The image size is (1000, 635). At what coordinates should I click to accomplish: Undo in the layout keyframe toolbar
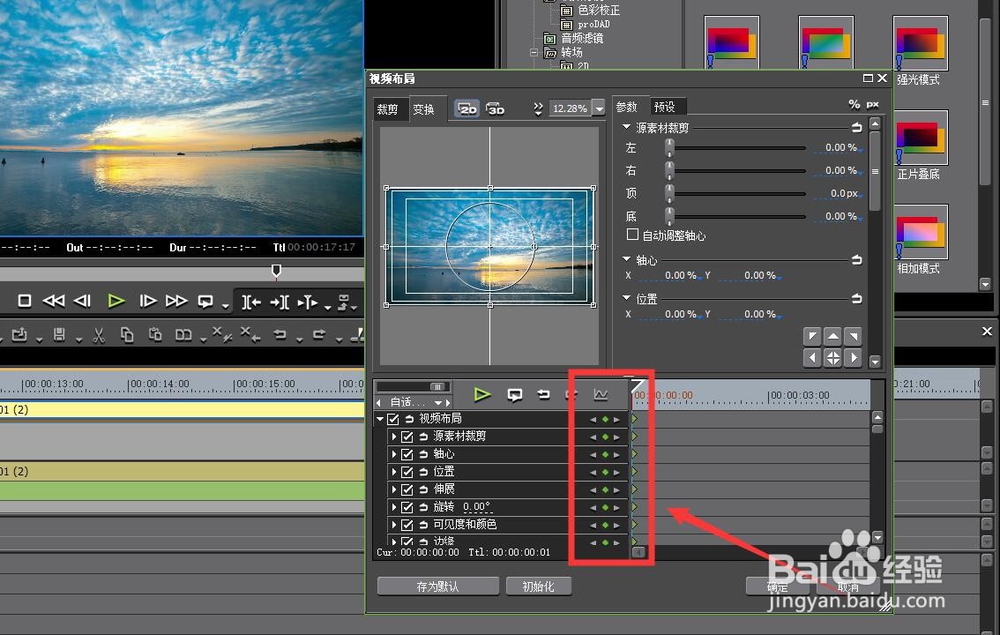(543, 395)
